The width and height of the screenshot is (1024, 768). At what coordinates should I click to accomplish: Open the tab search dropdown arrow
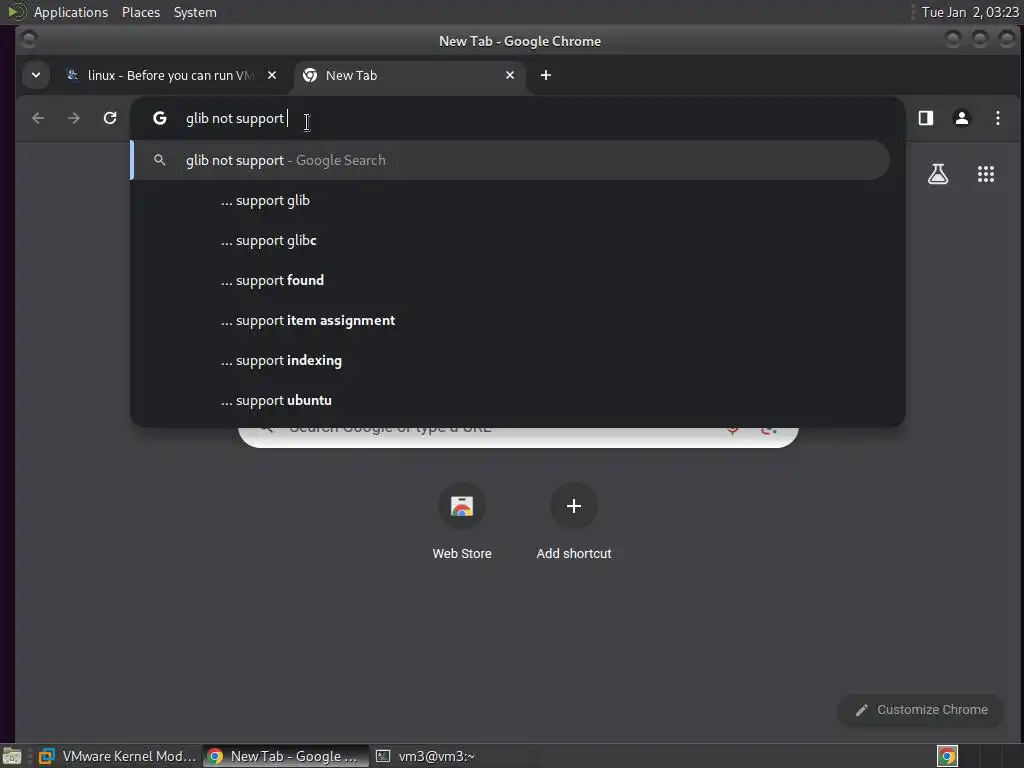click(x=36, y=75)
